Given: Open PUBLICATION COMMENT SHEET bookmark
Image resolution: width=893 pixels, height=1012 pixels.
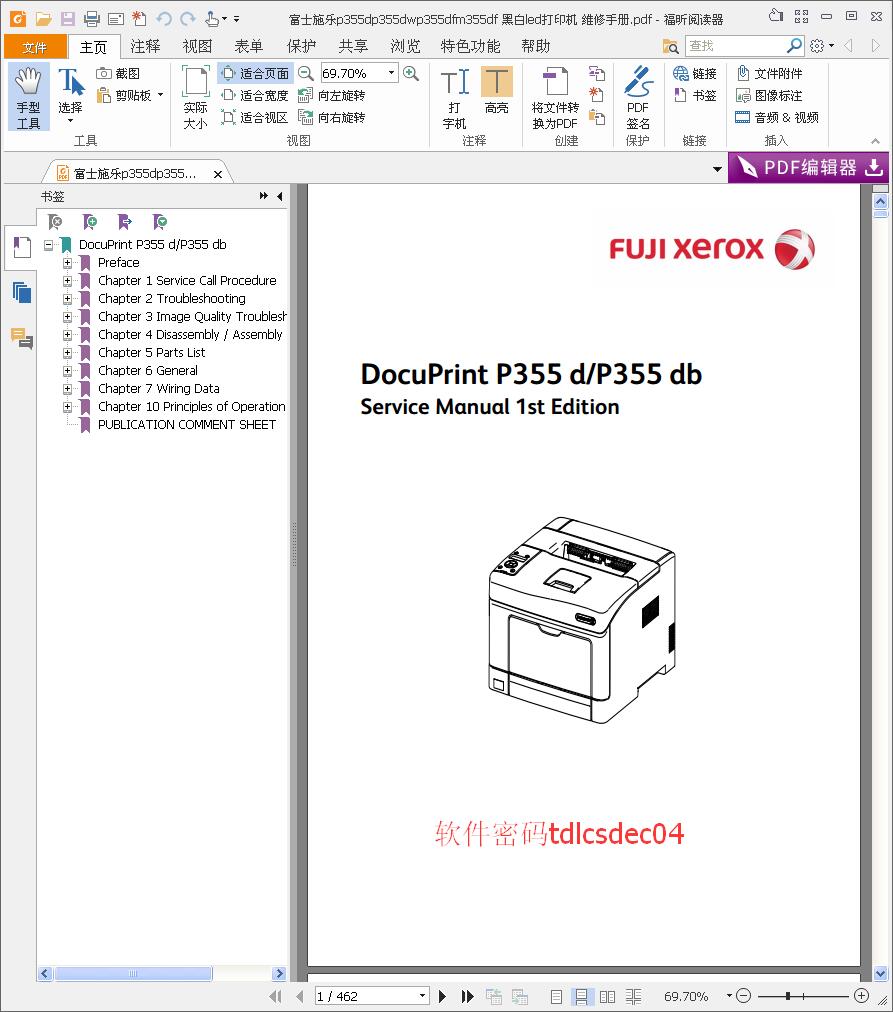Looking at the screenshot, I should coord(187,425).
